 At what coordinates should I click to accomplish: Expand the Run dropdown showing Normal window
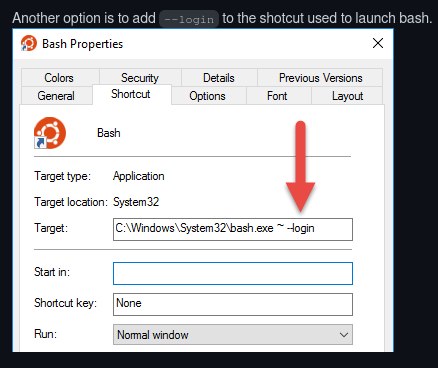(233, 335)
